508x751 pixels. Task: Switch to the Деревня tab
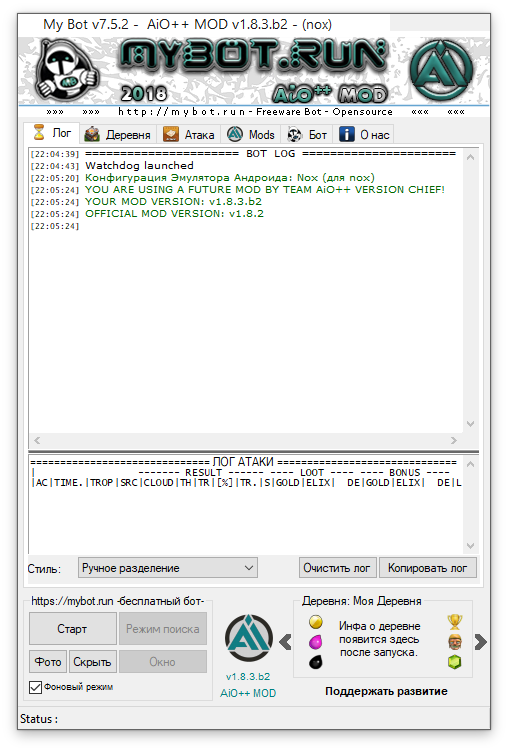point(117,135)
